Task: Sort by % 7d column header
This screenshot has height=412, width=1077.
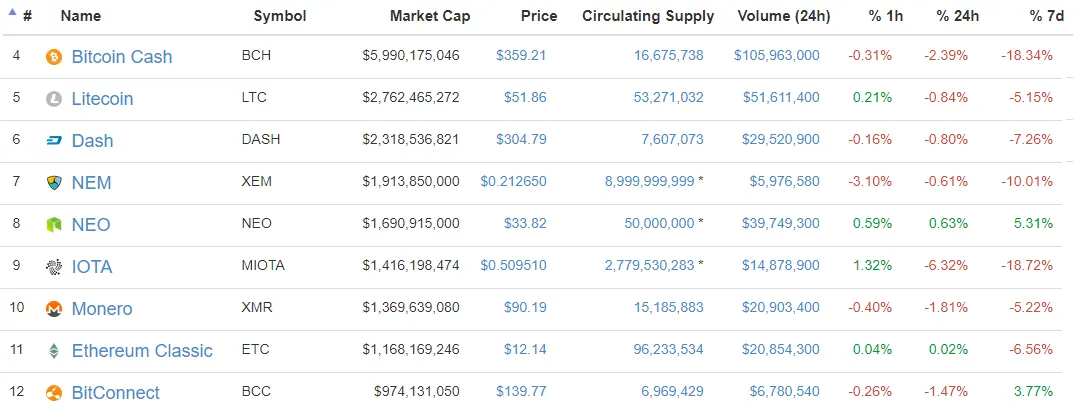Action: (1047, 16)
